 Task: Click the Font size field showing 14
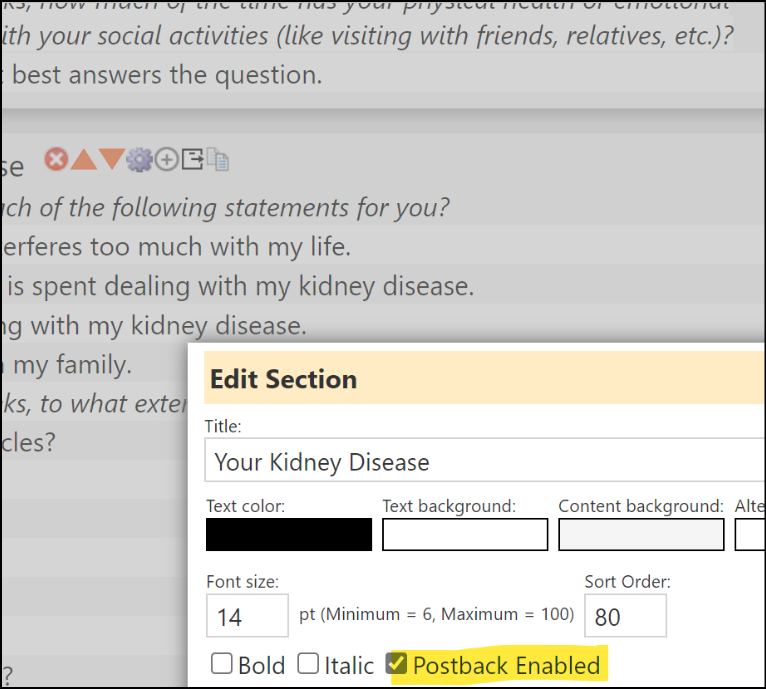[247, 616]
